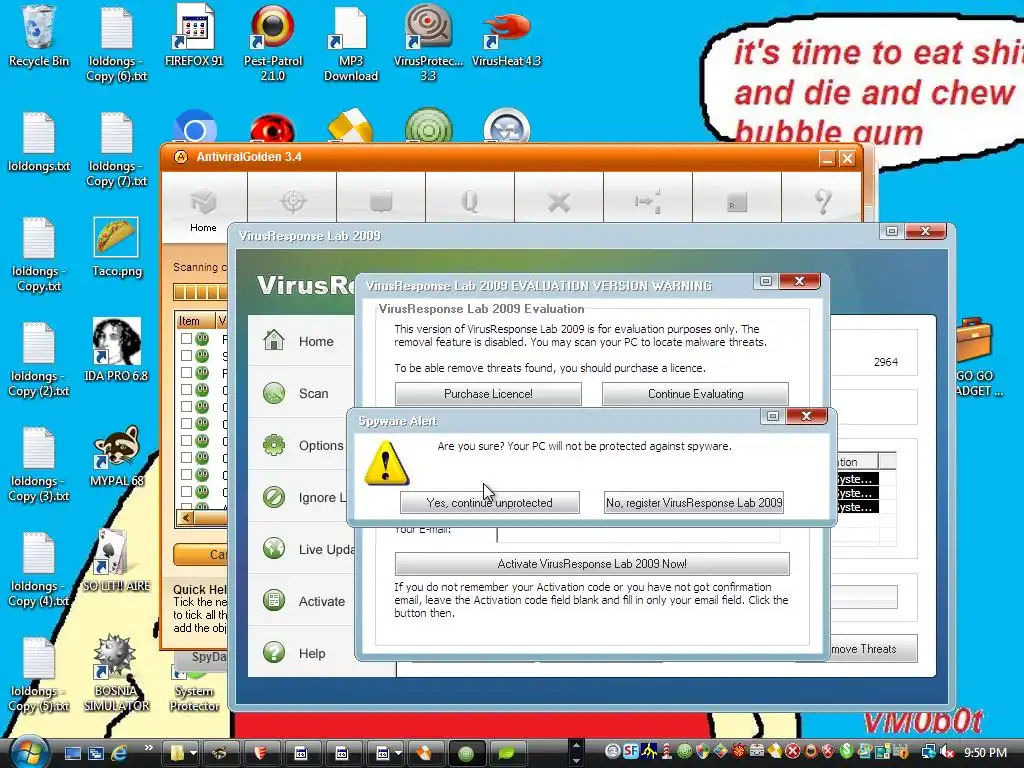The height and width of the screenshot is (768, 1024).
Task: Click into the Your E-mail input field
Action: point(638,535)
